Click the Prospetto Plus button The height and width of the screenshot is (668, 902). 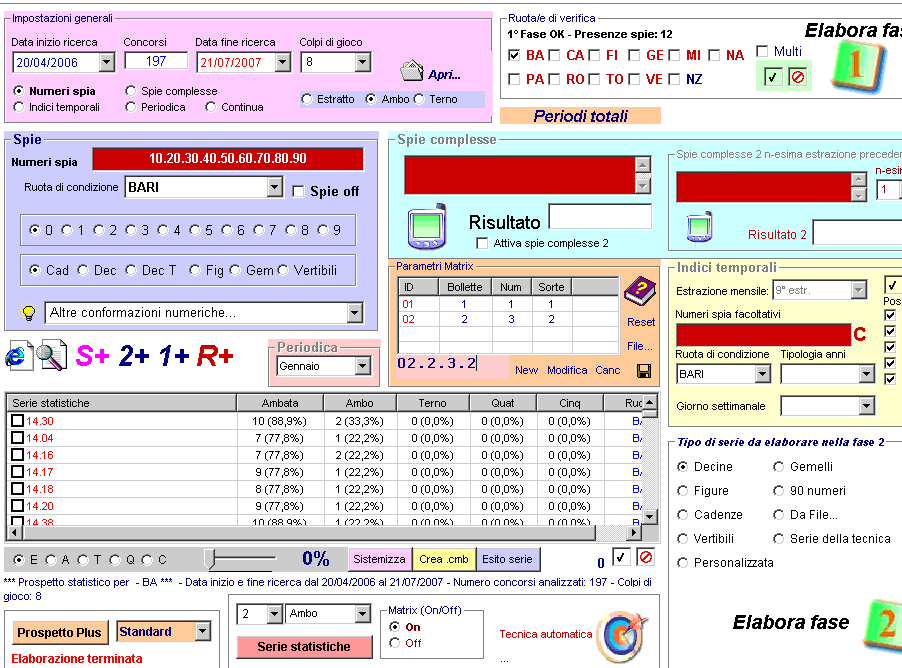(59, 632)
